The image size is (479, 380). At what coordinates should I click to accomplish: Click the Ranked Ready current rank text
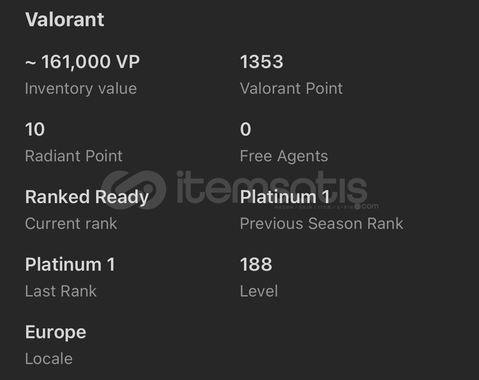(87, 197)
